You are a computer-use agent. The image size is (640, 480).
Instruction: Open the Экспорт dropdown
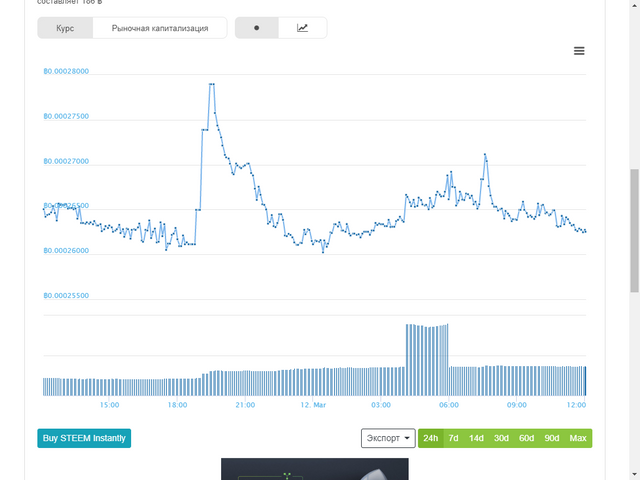pyautogui.click(x=388, y=438)
